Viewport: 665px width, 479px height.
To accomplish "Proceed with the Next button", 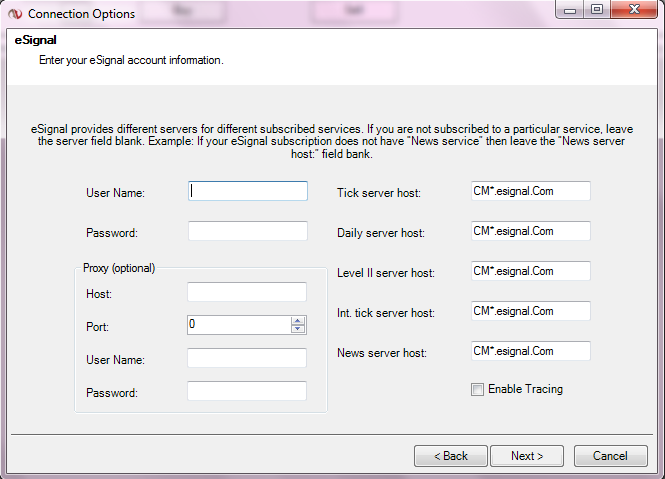I will (x=527, y=456).
